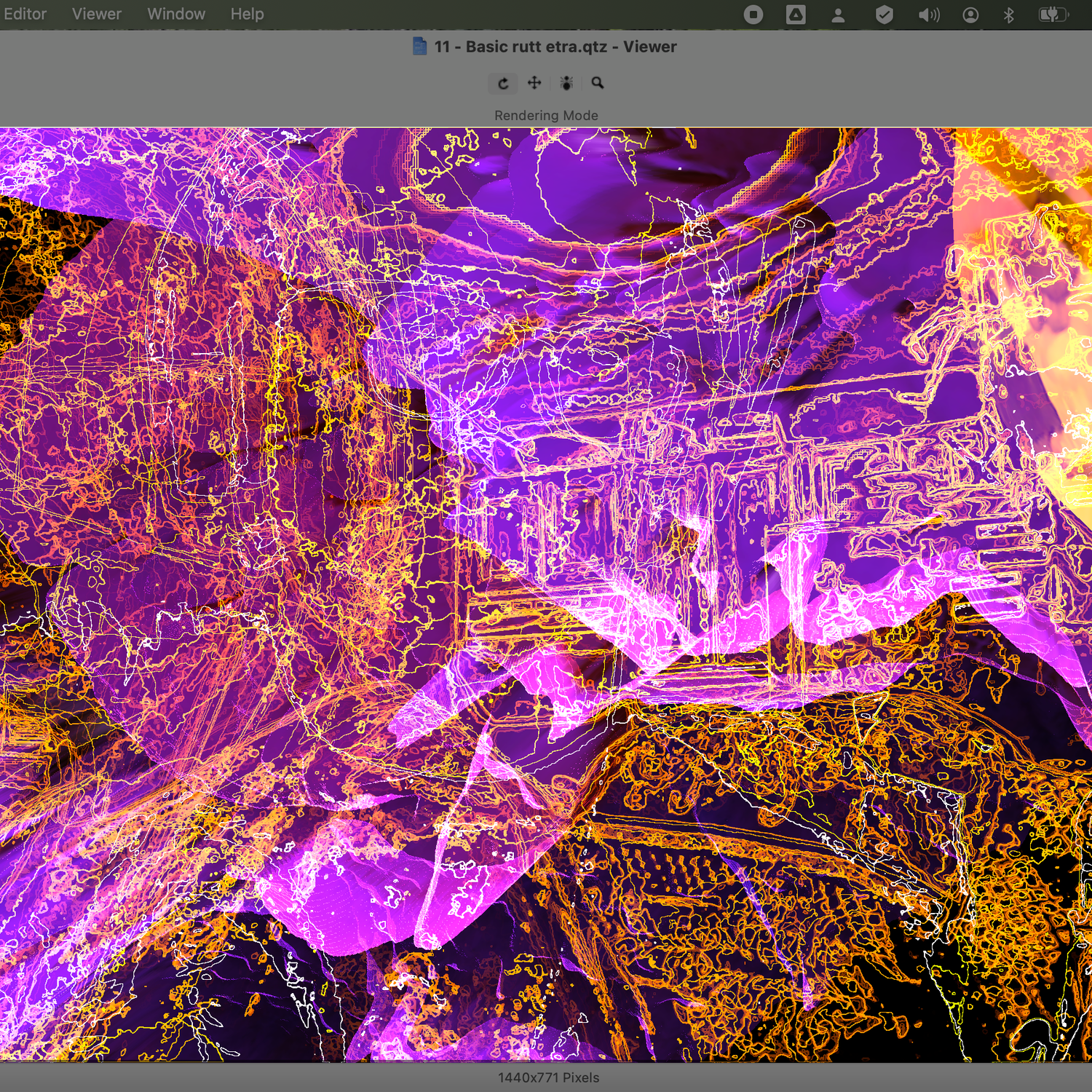The height and width of the screenshot is (1092, 1092).
Task: Open the Editor menu
Action: coord(25,14)
